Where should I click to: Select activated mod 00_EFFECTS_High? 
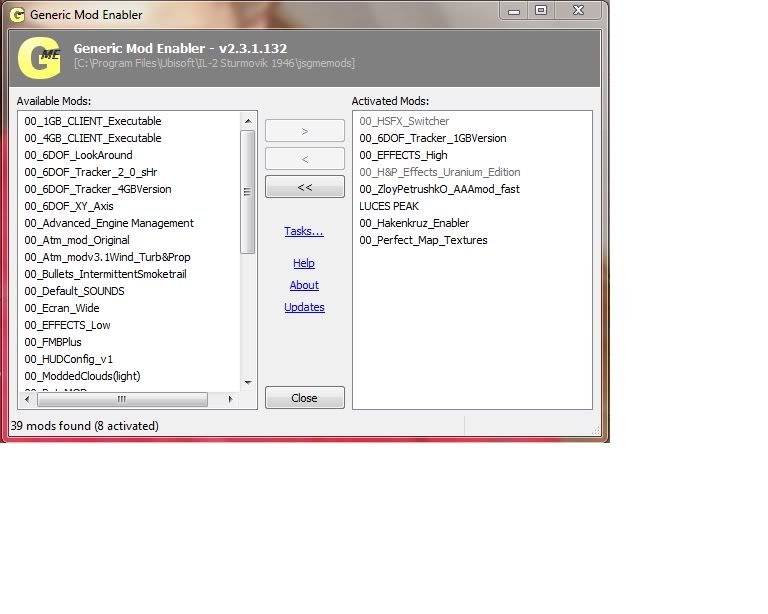click(x=403, y=155)
